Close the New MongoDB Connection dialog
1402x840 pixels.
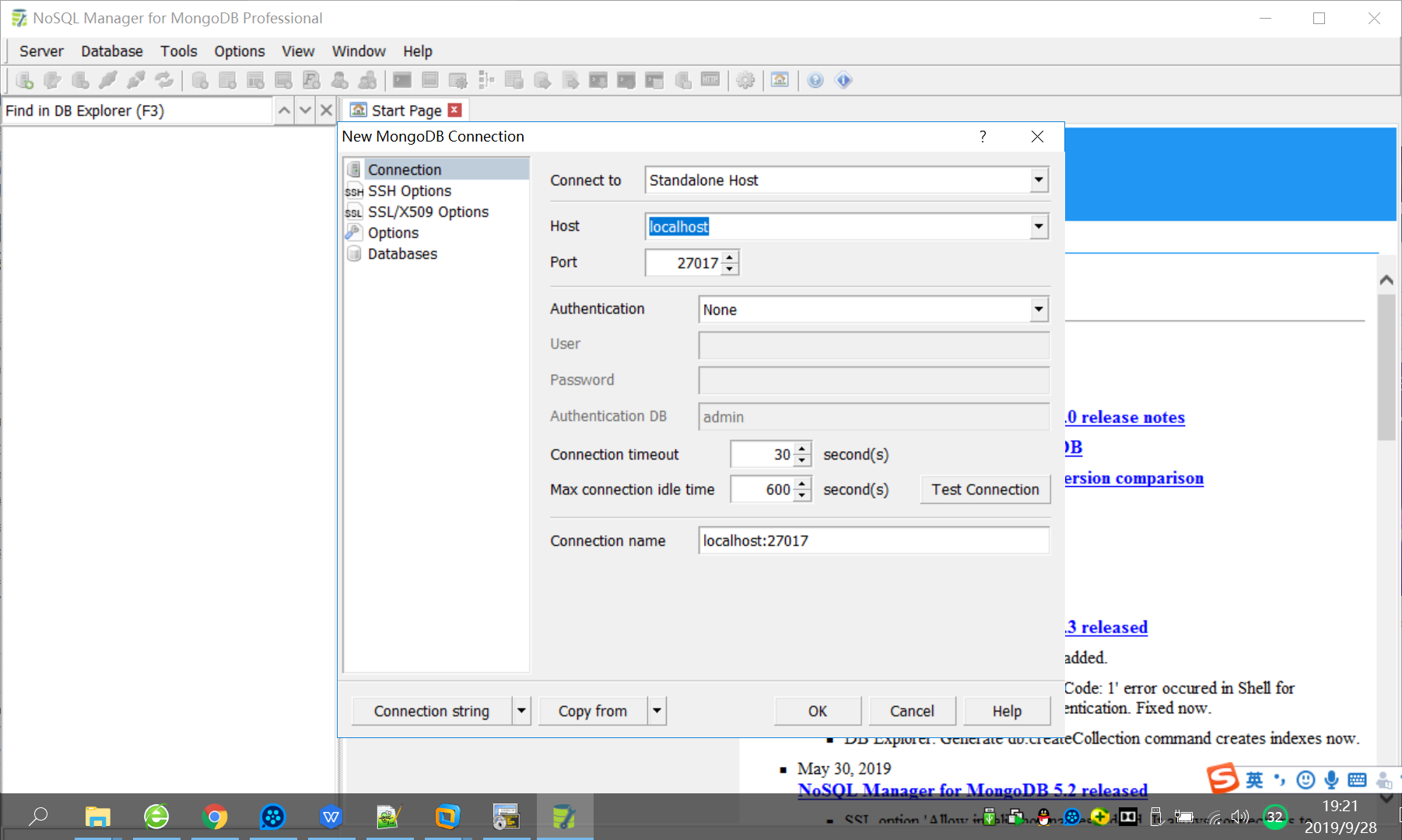[1037, 137]
